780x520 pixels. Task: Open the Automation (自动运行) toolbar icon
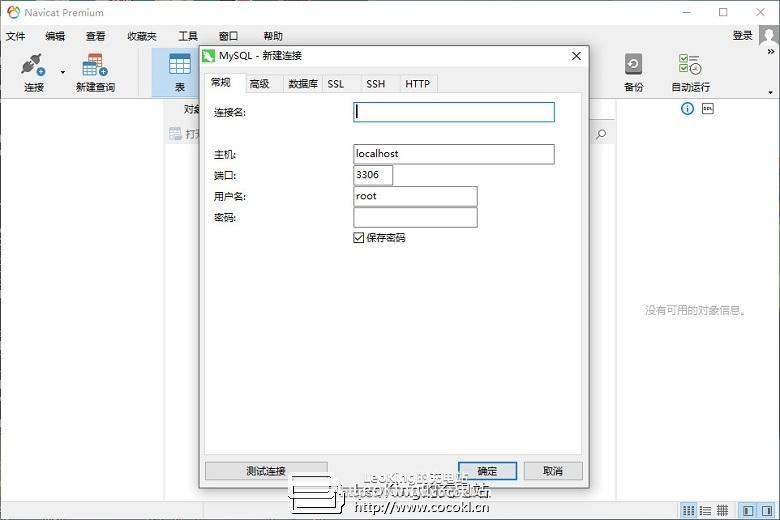point(689,65)
